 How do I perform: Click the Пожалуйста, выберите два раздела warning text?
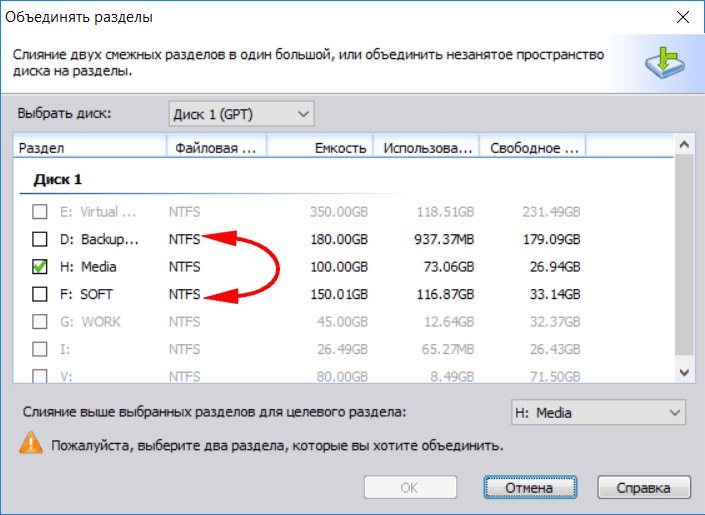277,446
